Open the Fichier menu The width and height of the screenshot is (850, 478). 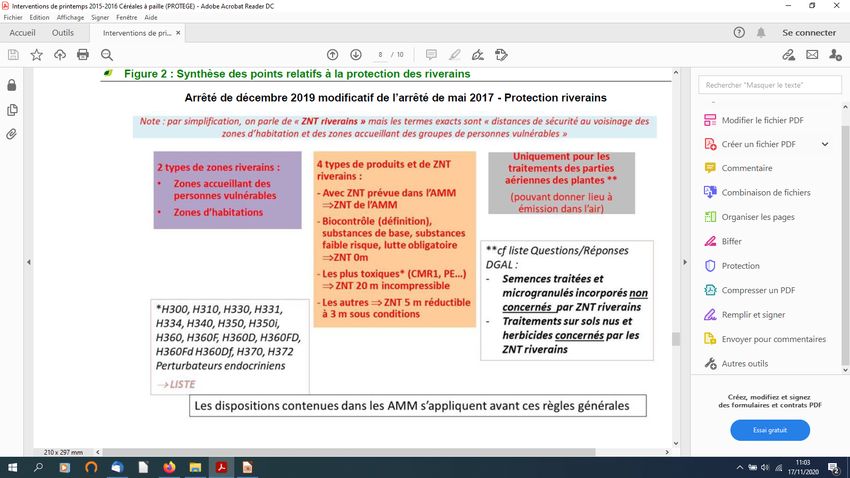(13, 17)
